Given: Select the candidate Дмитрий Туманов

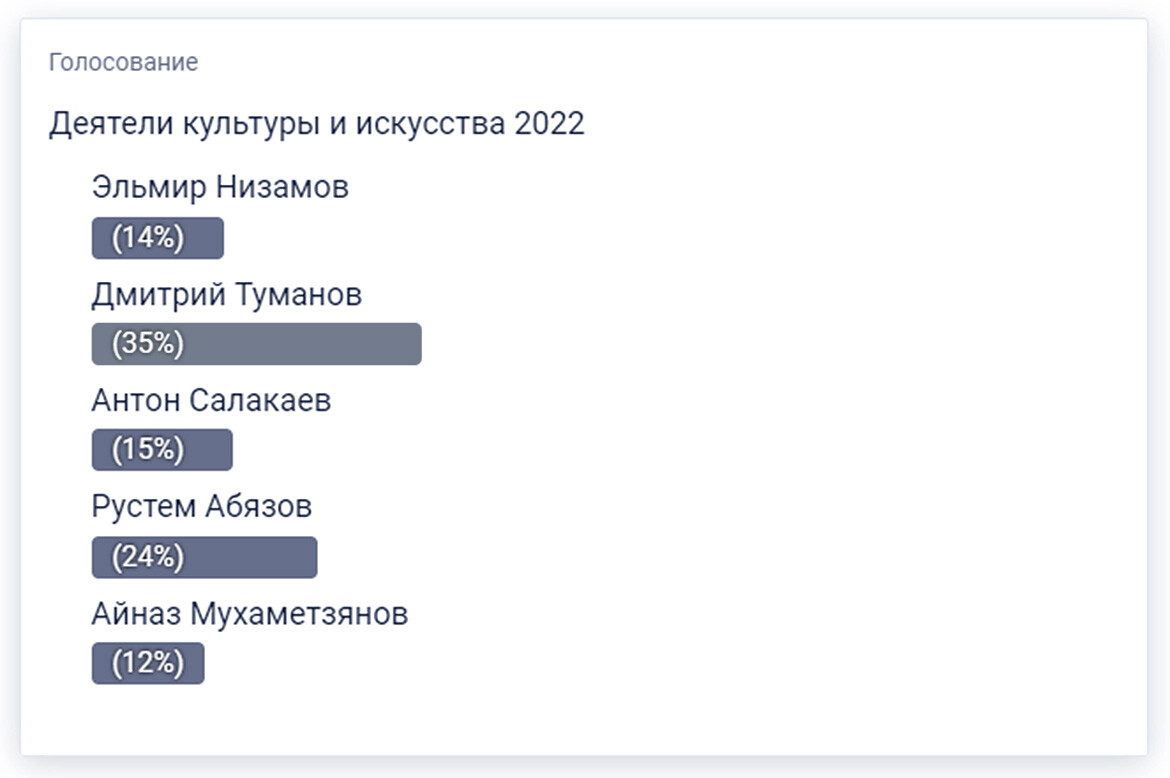Looking at the screenshot, I should click(x=226, y=295).
